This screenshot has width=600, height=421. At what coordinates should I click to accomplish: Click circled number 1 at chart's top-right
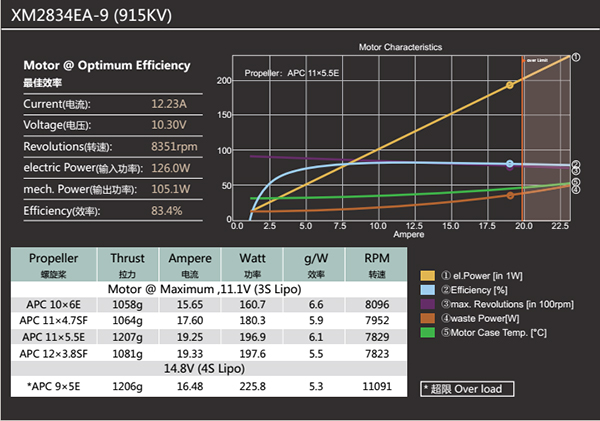576,57
